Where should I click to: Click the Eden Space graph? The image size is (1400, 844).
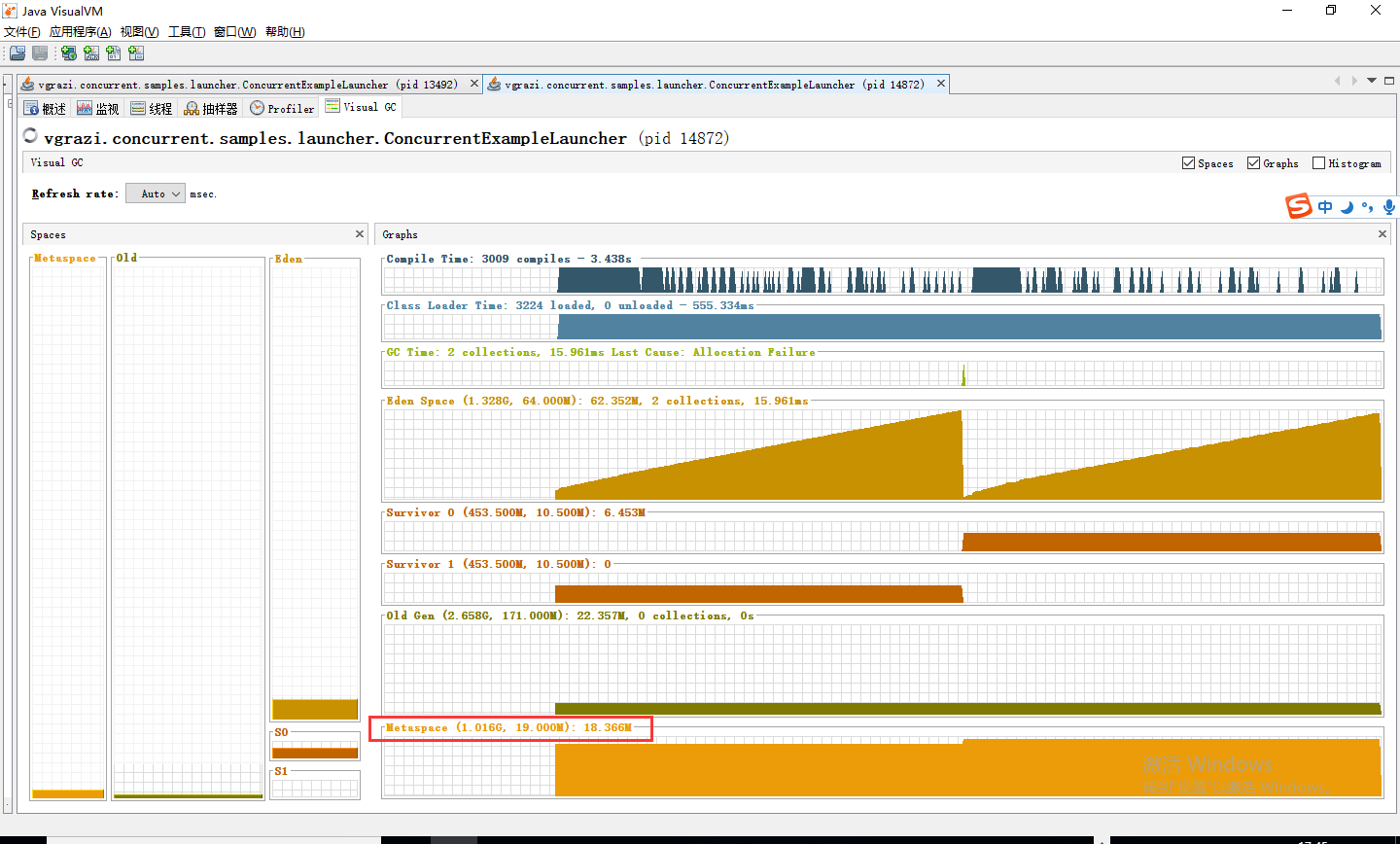883,454
